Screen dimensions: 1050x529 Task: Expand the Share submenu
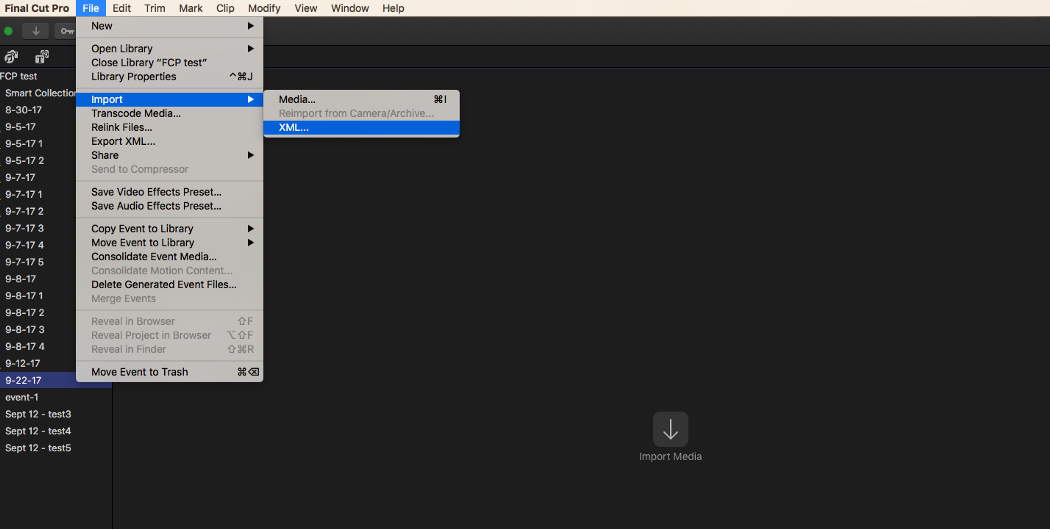click(169, 155)
